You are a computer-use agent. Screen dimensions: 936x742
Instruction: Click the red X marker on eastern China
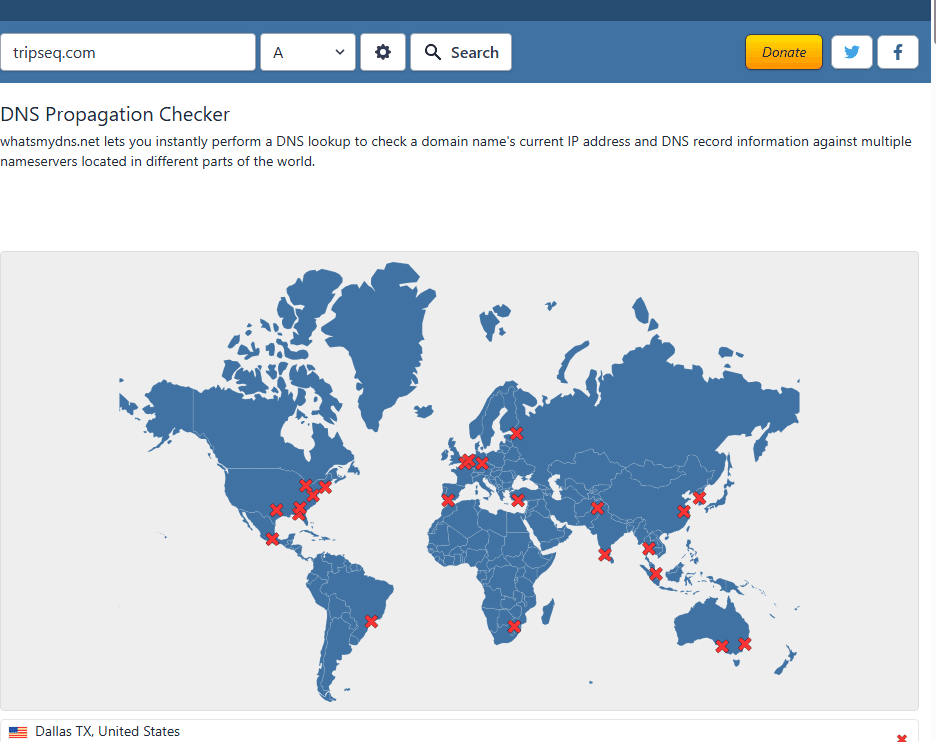pyautogui.click(x=683, y=512)
